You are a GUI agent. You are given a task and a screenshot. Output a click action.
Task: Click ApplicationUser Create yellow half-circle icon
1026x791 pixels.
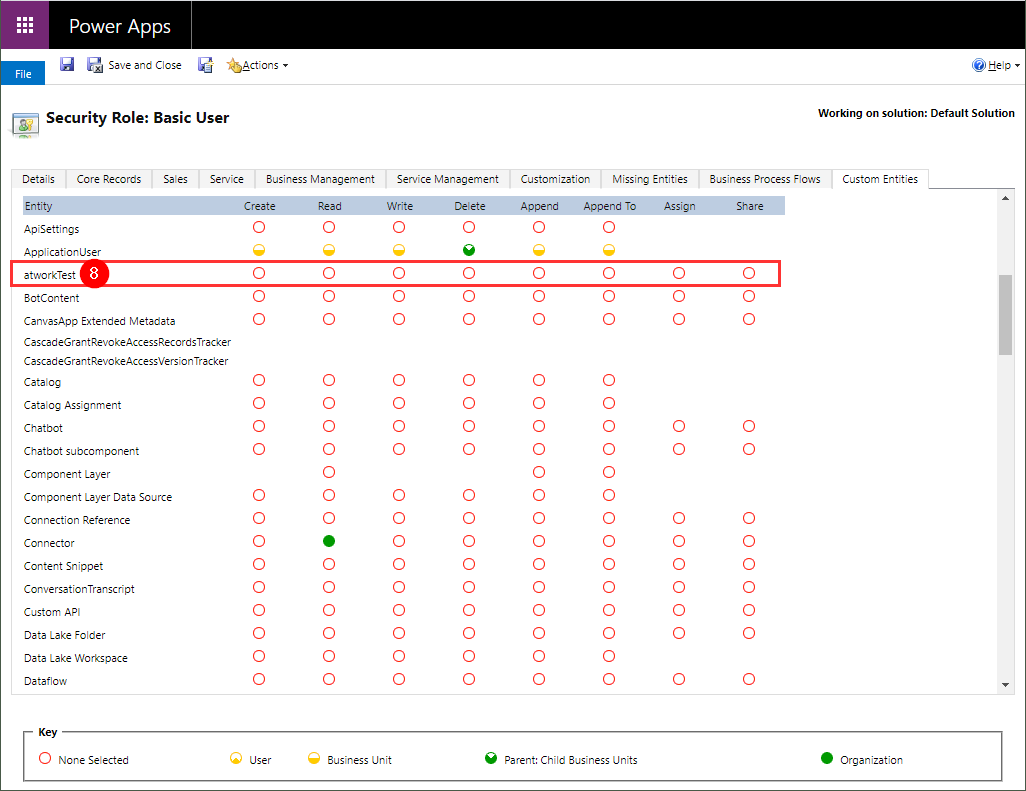click(x=259, y=250)
